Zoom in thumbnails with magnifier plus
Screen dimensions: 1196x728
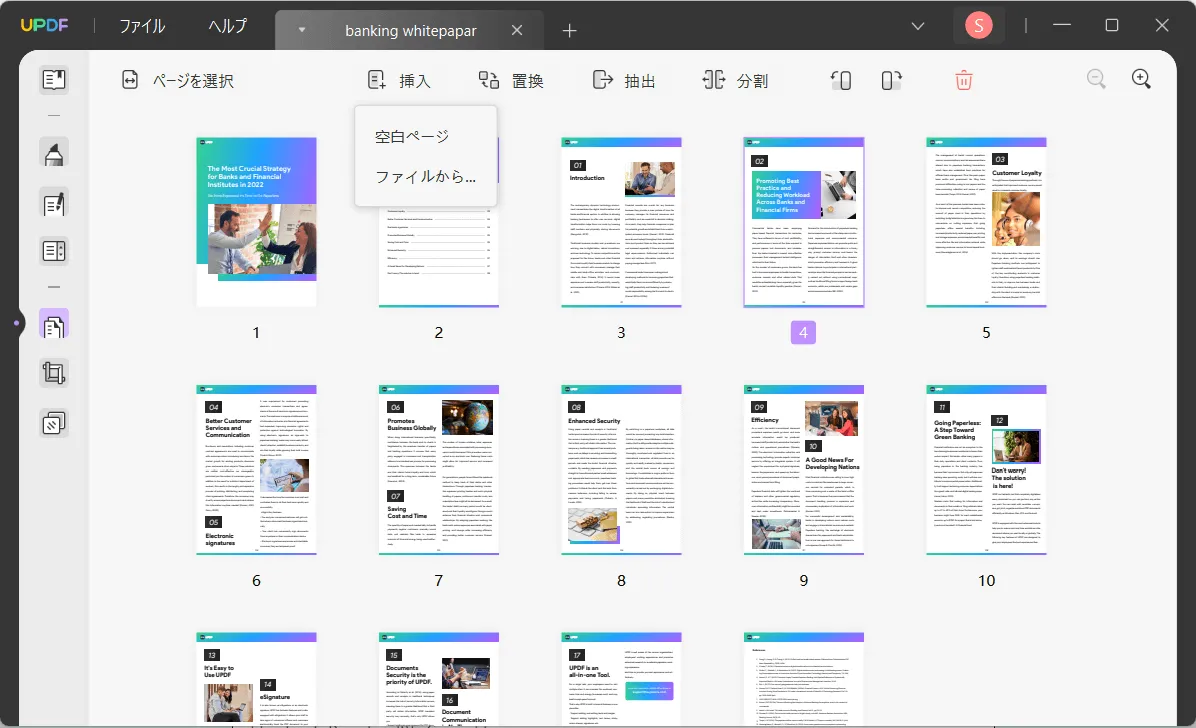tap(1141, 79)
